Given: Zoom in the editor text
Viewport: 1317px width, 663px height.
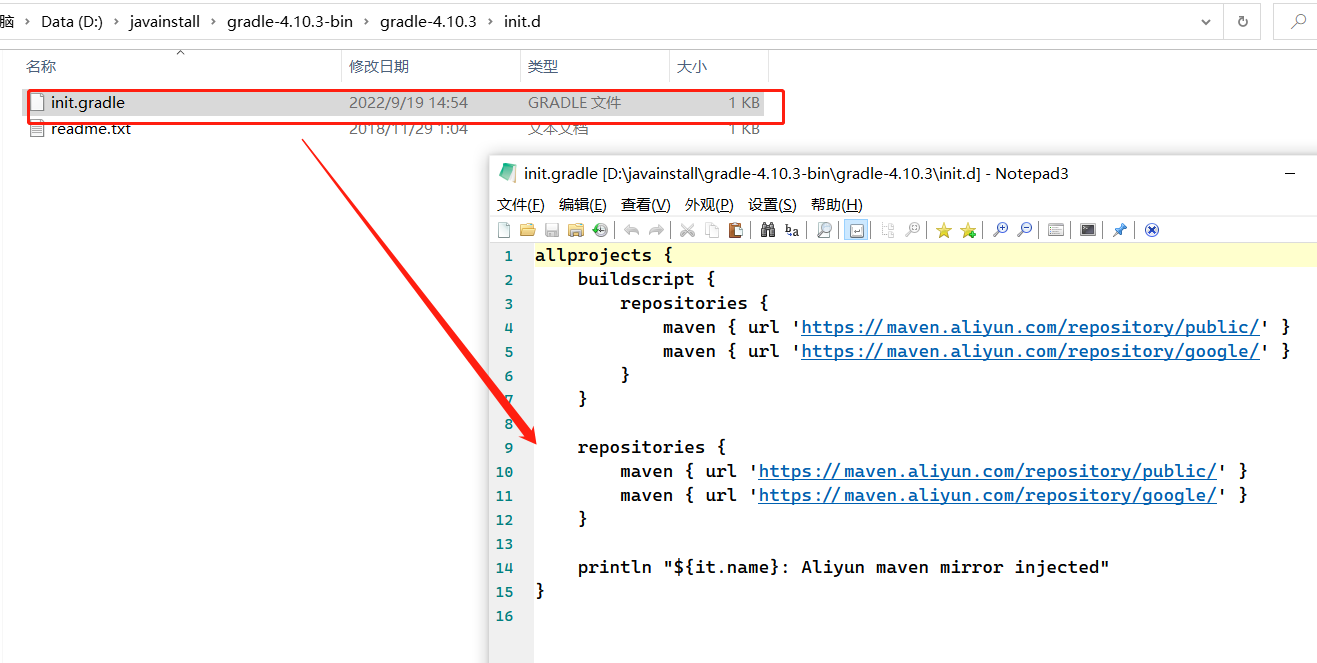Looking at the screenshot, I should tap(1000, 230).
